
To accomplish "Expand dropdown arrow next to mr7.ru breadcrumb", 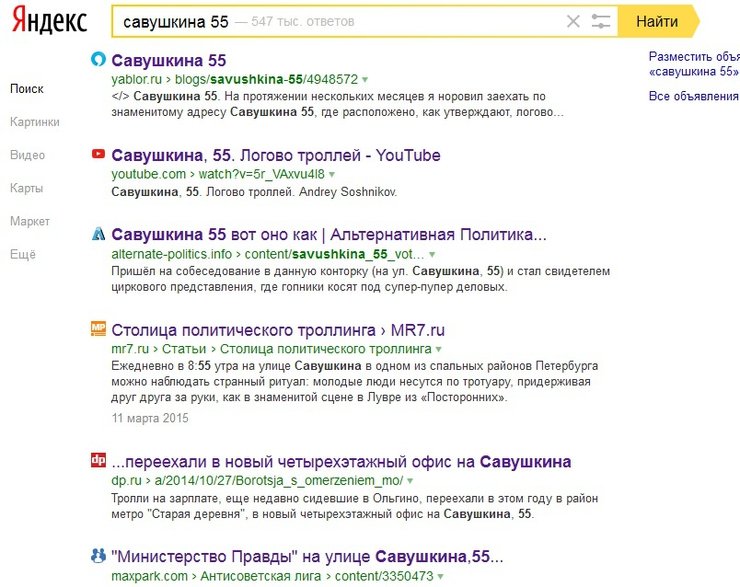I will [x=439, y=349].
